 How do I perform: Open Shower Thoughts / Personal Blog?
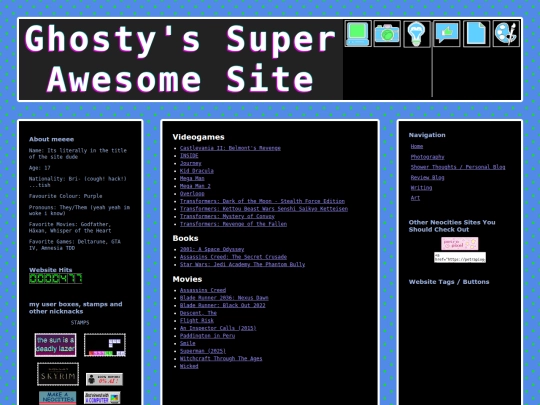458,167
